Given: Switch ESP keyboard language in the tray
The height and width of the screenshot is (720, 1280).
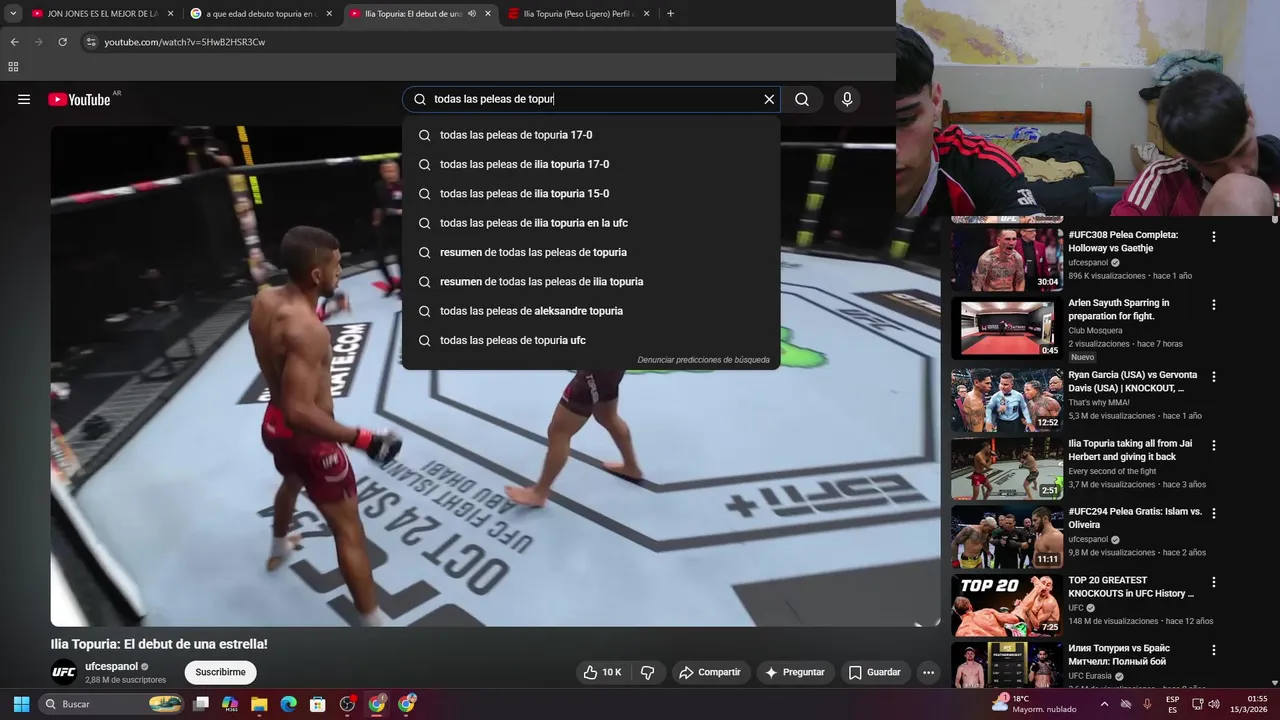Looking at the screenshot, I should pyautogui.click(x=1172, y=704).
